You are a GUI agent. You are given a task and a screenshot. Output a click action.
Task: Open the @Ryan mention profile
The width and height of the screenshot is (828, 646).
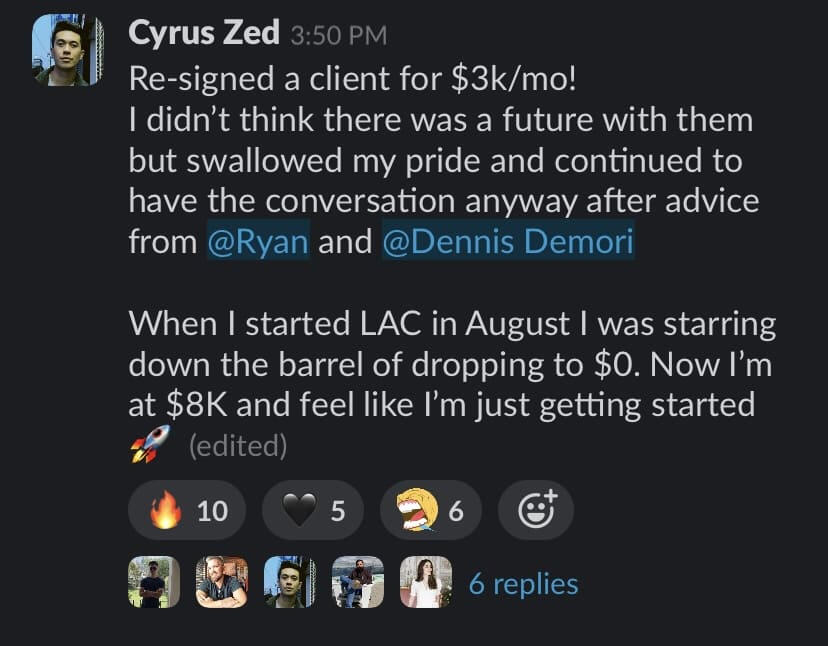pos(258,242)
